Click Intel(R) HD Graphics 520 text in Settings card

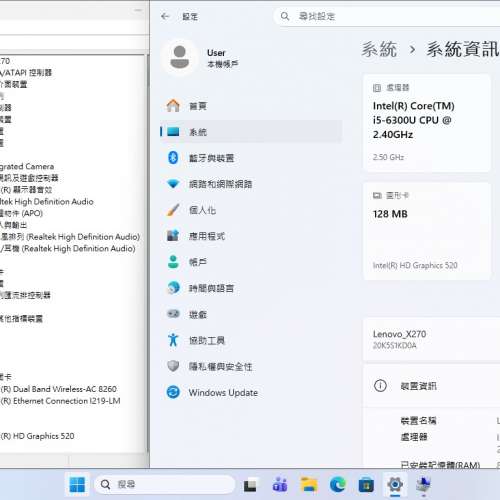pyautogui.click(x=415, y=265)
